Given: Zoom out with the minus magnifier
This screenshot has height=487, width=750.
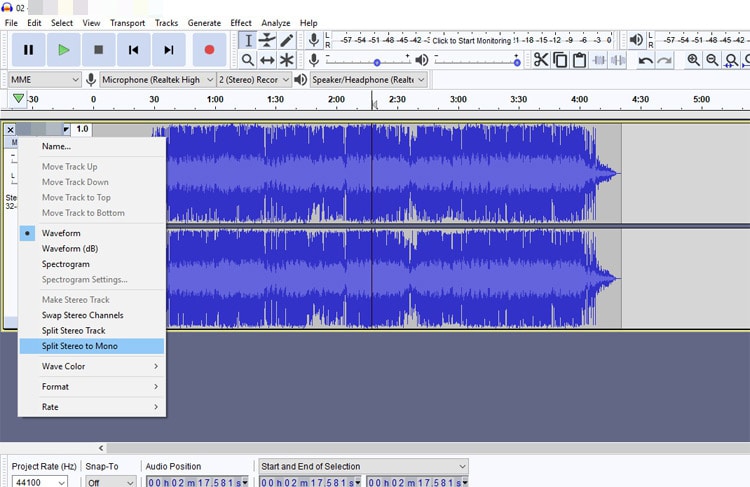Looking at the screenshot, I should (712, 60).
